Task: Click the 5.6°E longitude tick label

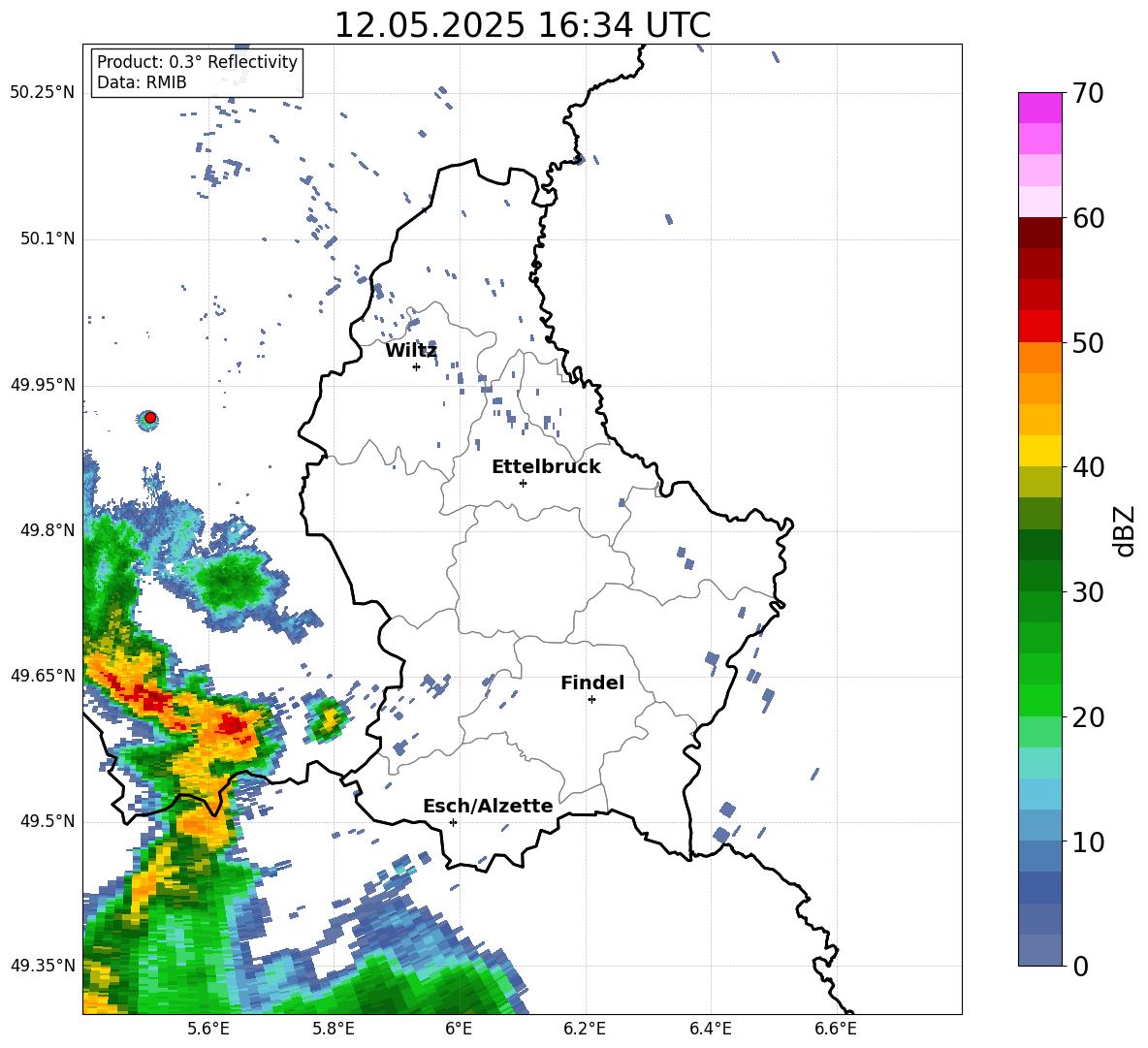Action: [x=208, y=1029]
